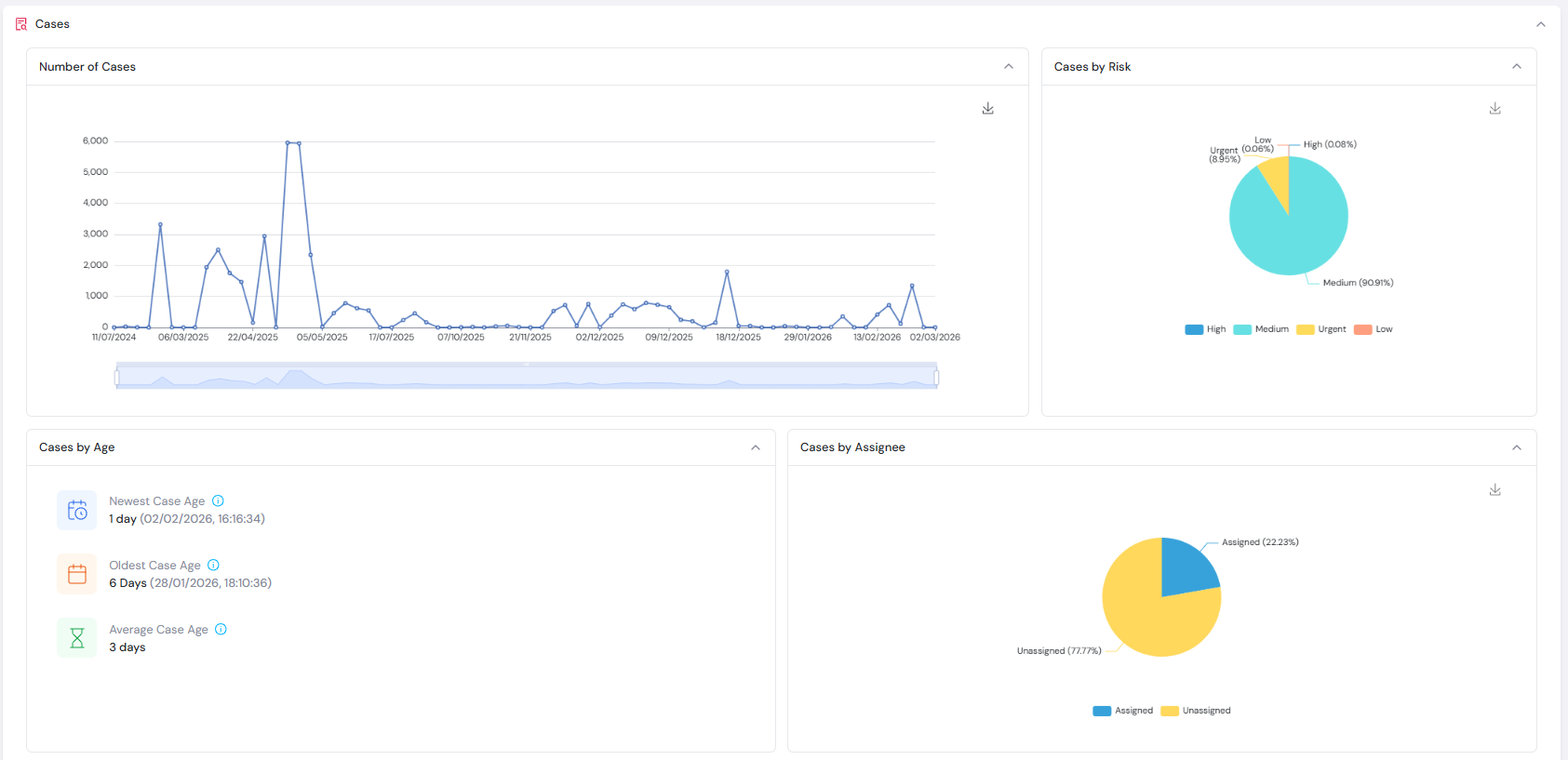This screenshot has height=760, width=1568.
Task: Toggle the Unassigned legend item
Action: [1196, 711]
